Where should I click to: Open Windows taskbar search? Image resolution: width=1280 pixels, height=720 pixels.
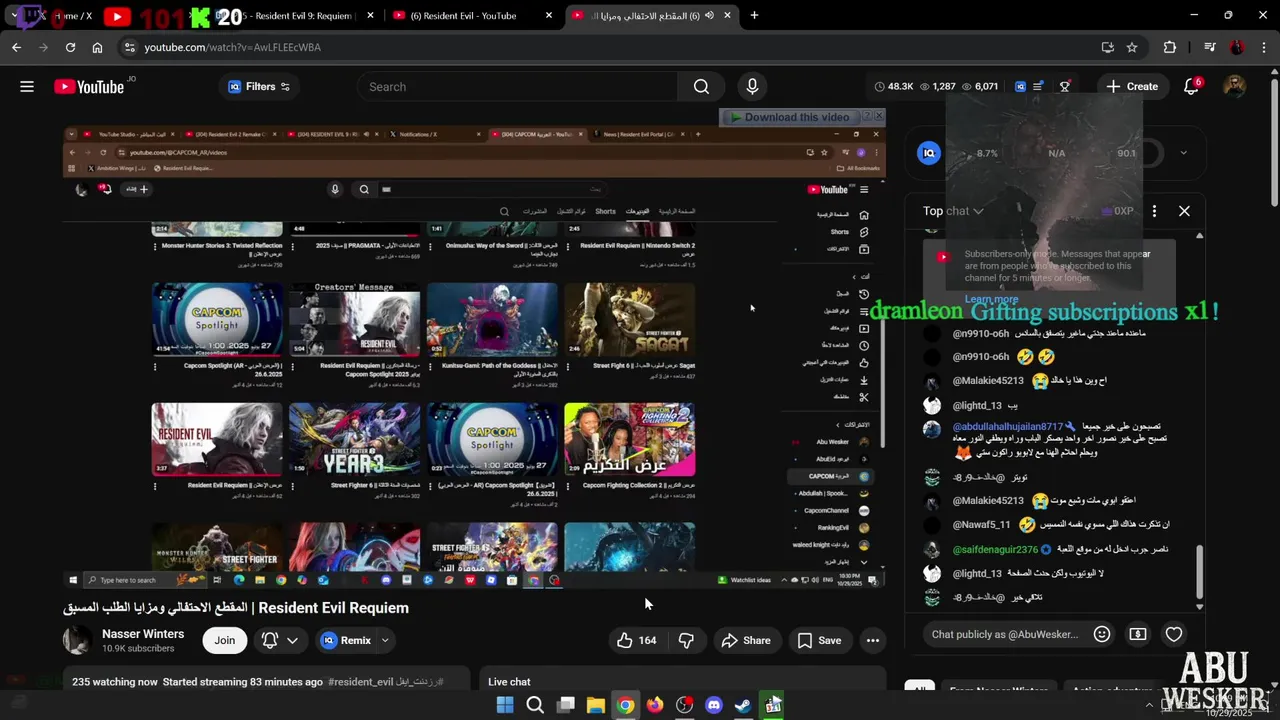click(535, 706)
